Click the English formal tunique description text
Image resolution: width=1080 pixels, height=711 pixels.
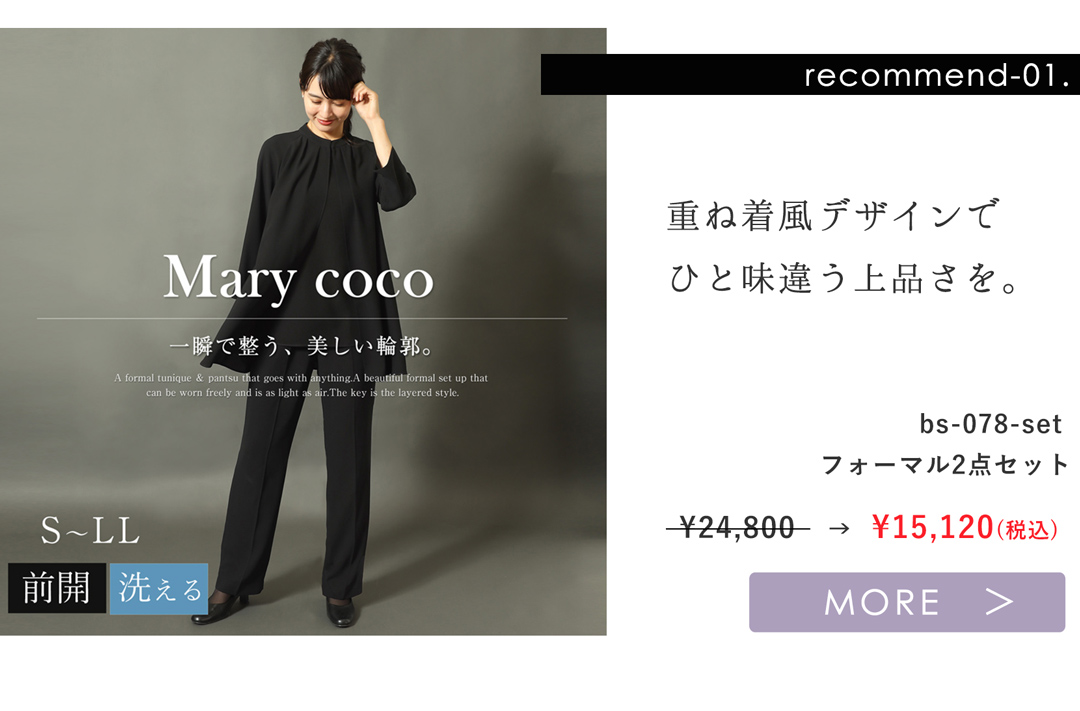click(302, 385)
